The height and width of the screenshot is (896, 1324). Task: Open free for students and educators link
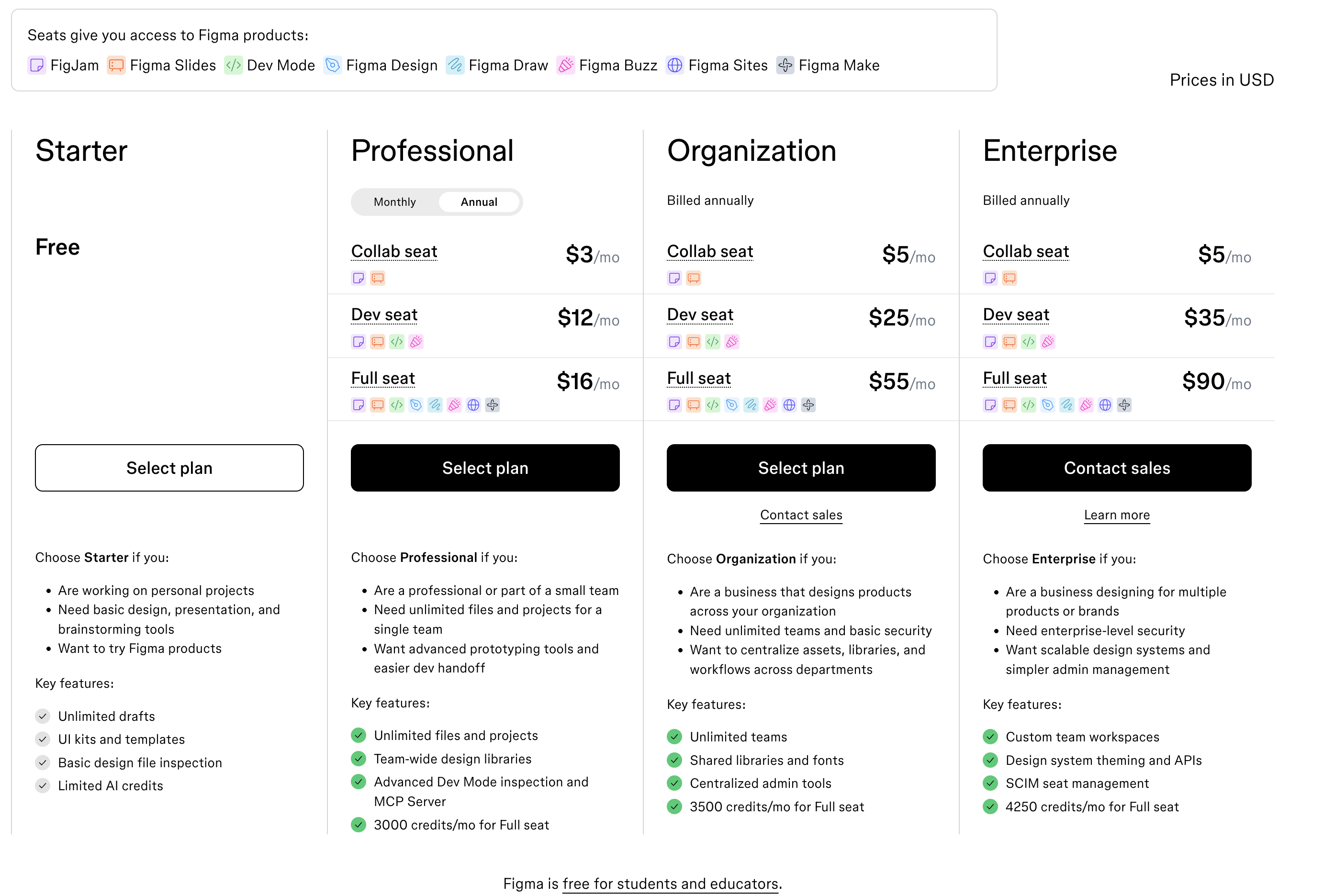coord(670,884)
